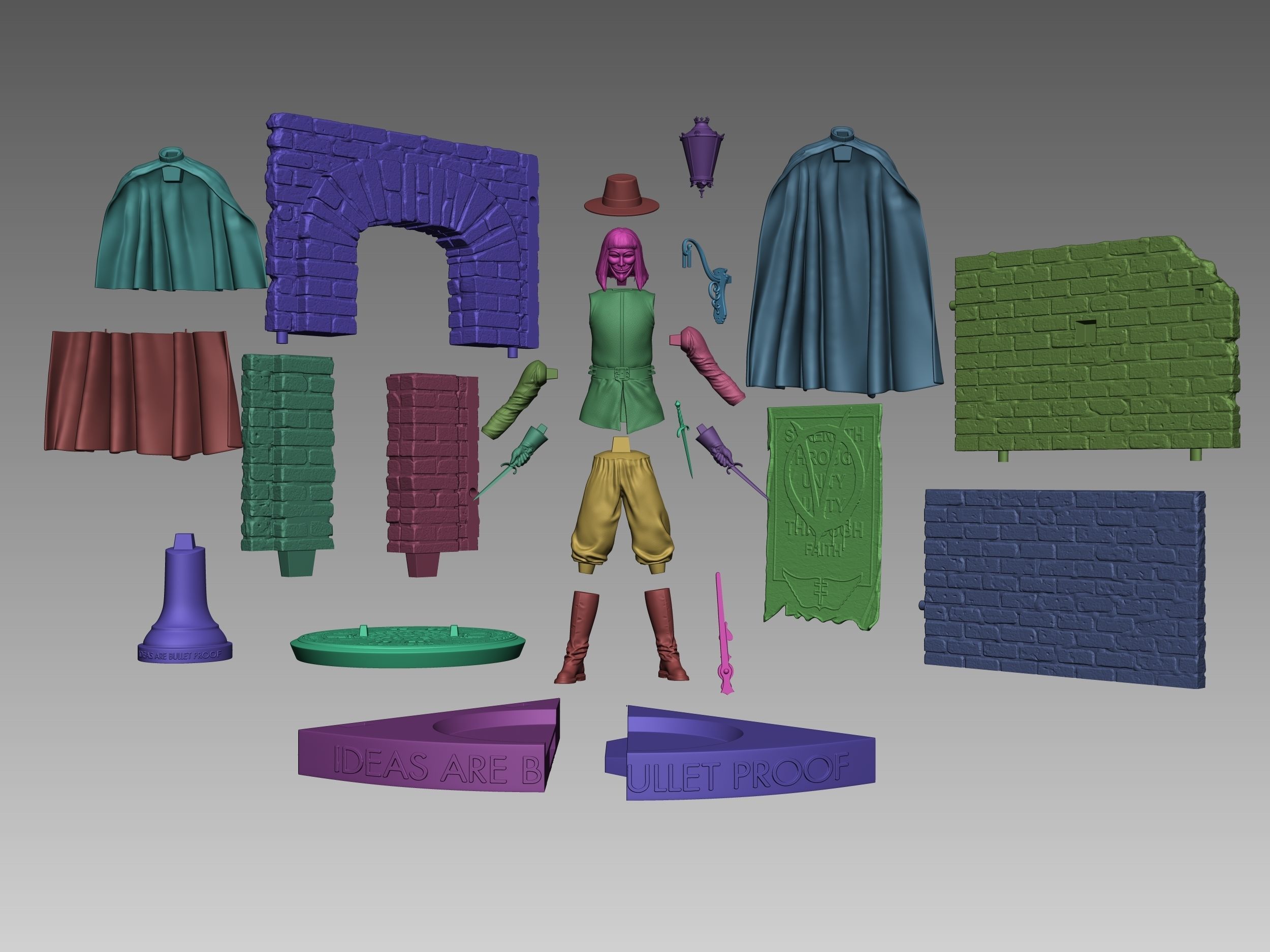Click the green Strength Through Unity banner
Viewport: 1270px width, 952px height.
click(823, 516)
